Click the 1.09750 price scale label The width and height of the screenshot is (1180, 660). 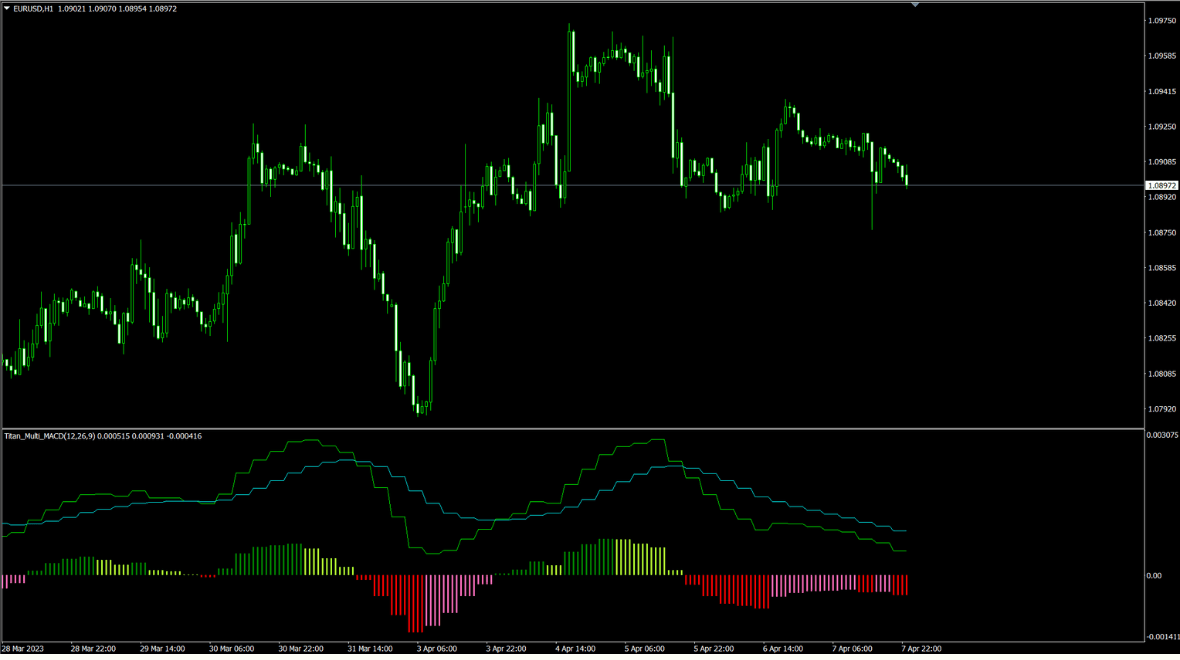tap(1161, 21)
